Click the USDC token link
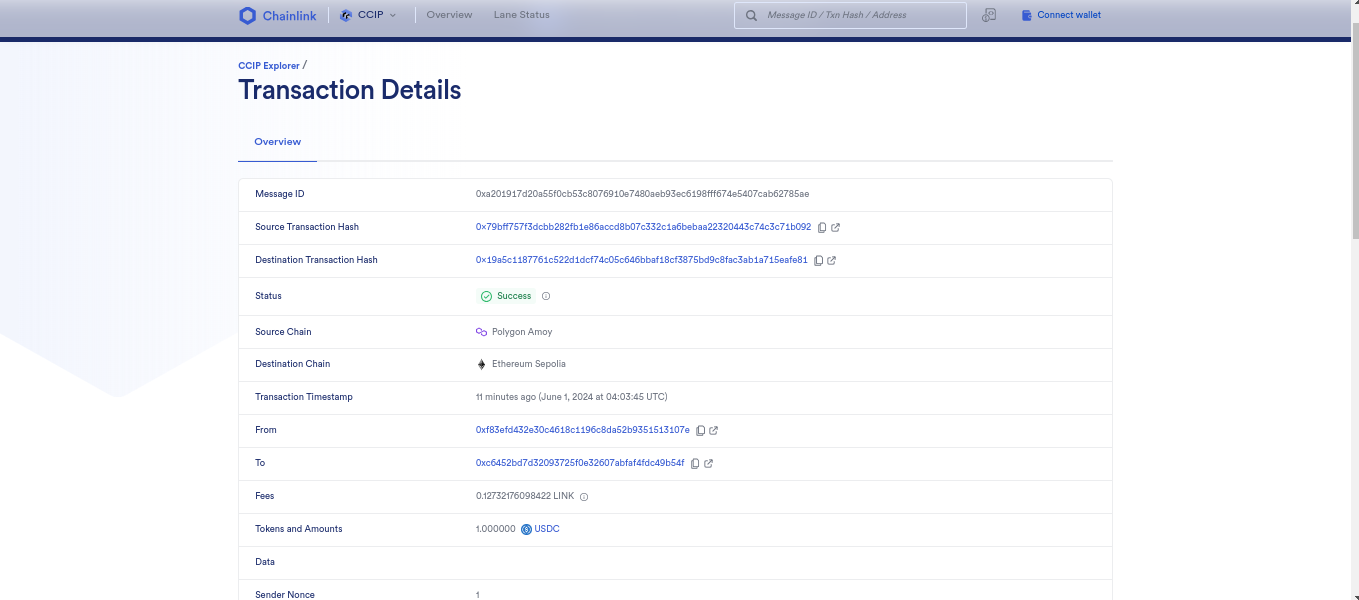1359x600 pixels. [x=547, y=529]
